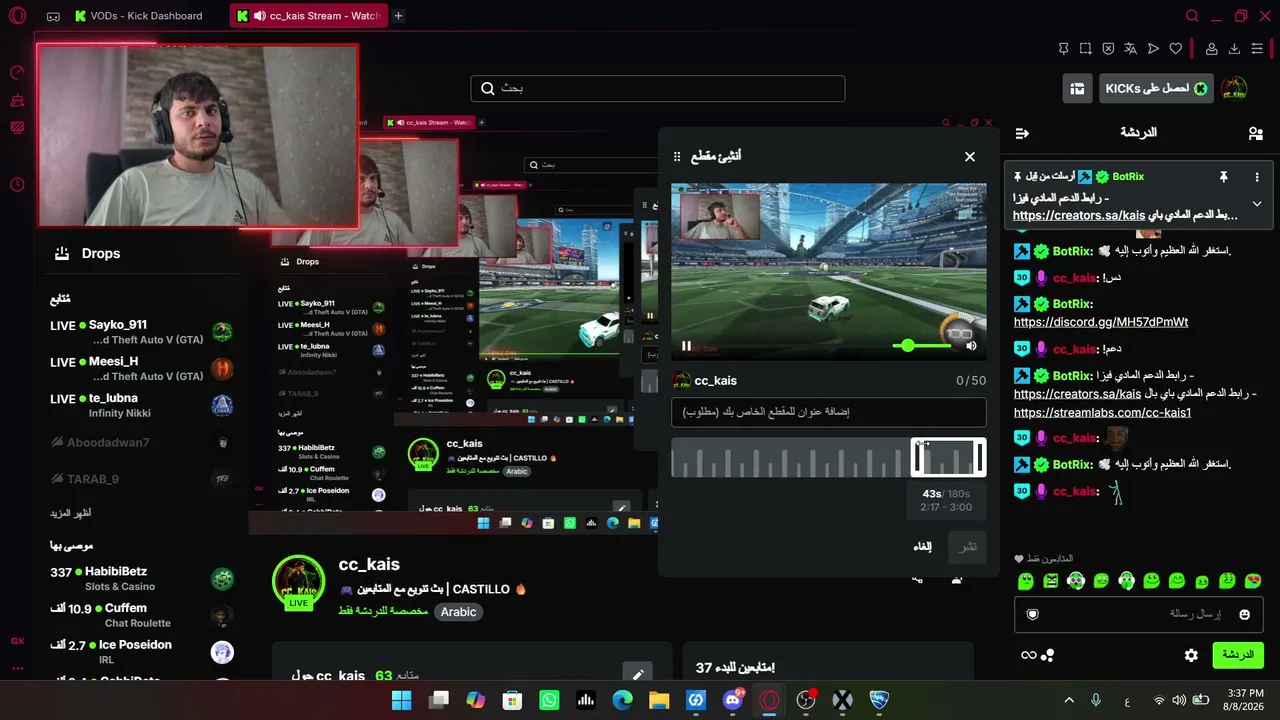This screenshot has height=720, width=1280.
Task: Click the نشر publish button
Action: pyautogui.click(x=968, y=547)
